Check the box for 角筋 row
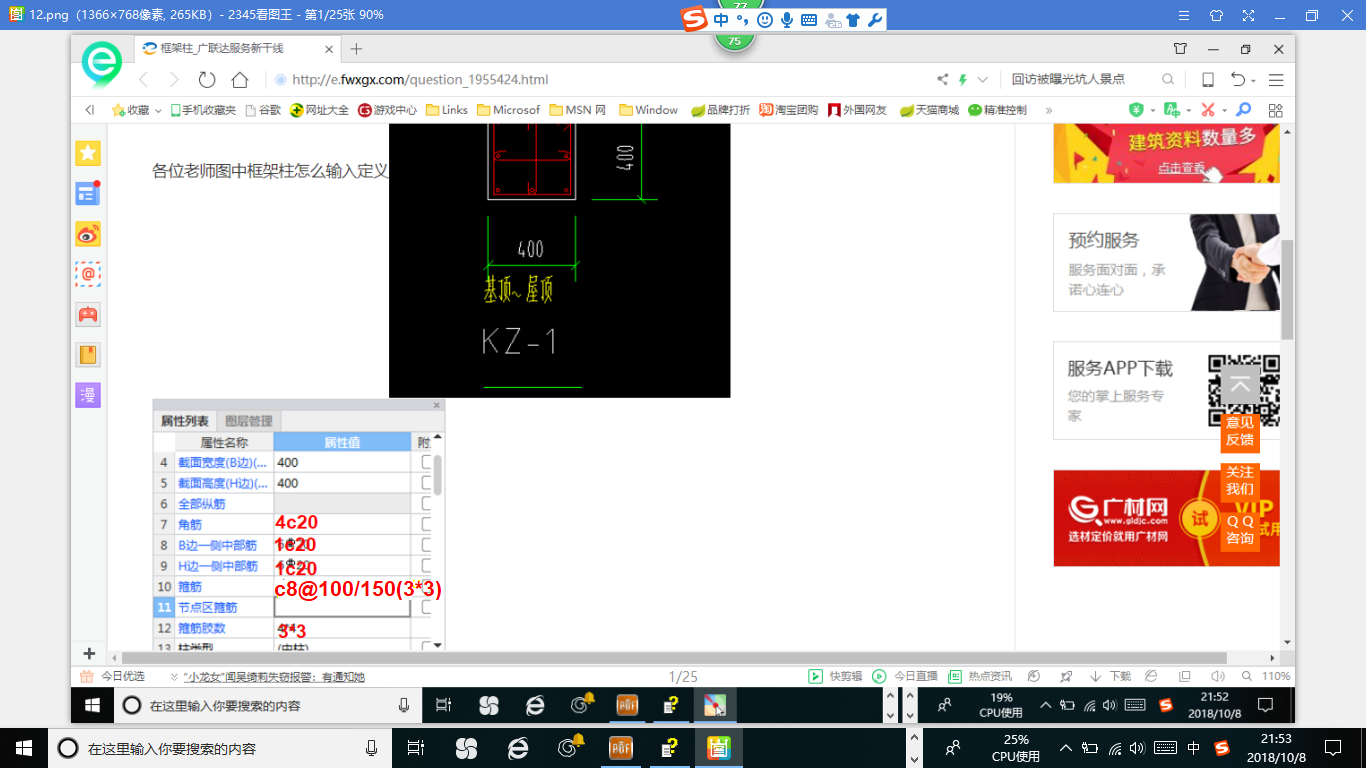This screenshot has height=768, width=1366. pyautogui.click(x=427, y=524)
